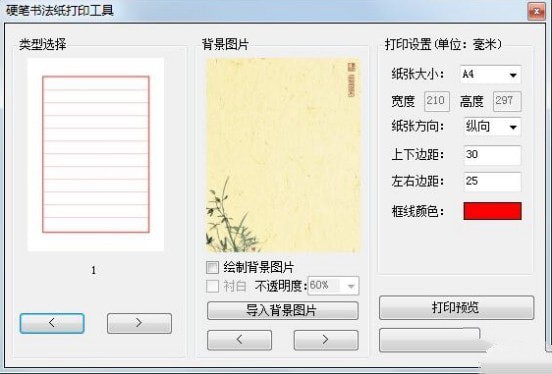Click the 宽度 210 field

pos(437,101)
